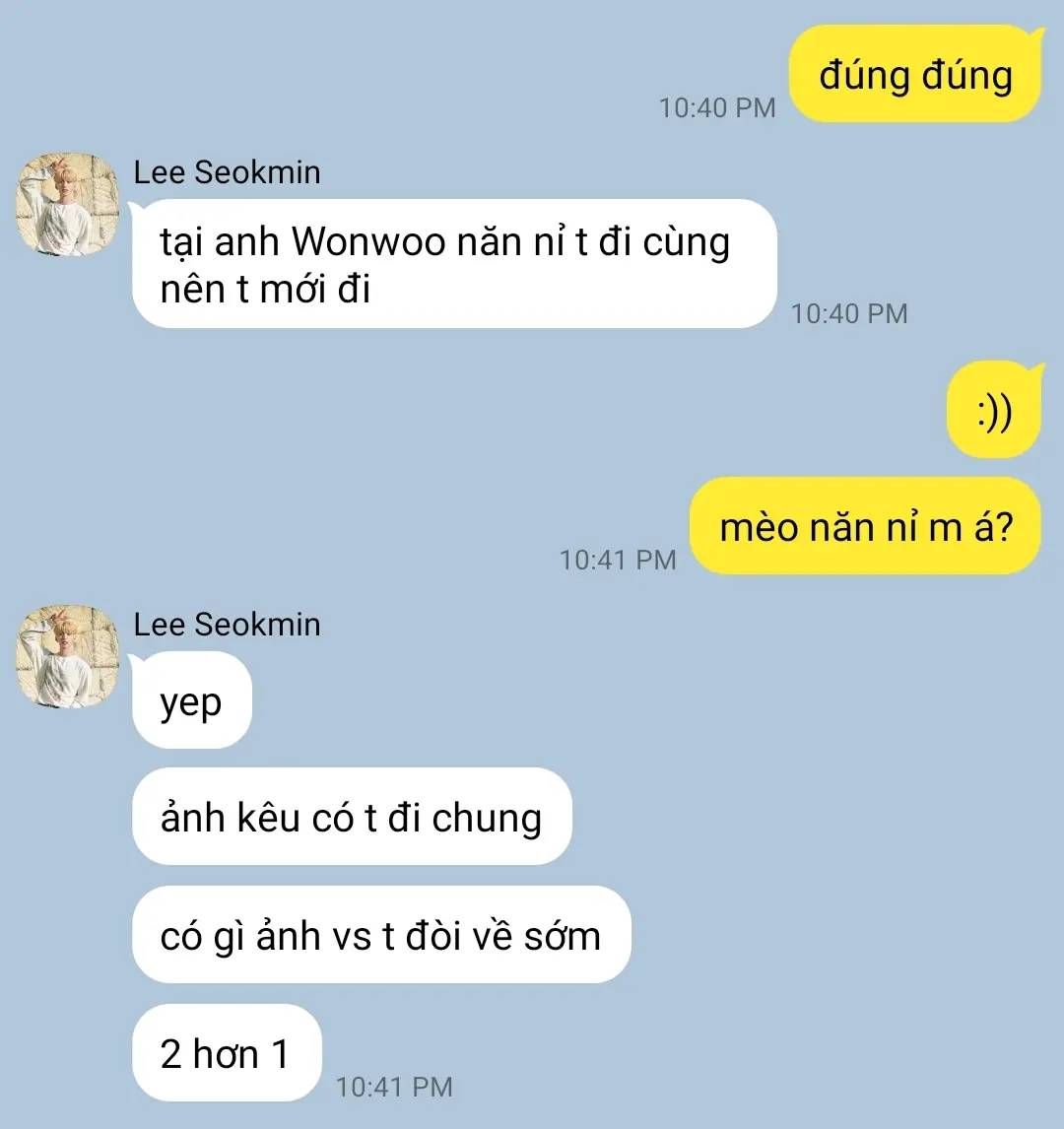Click the word 'Wonwoo' in the white bubble
1064x1129 pixels.
pyautogui.click(x=368, y=241)
